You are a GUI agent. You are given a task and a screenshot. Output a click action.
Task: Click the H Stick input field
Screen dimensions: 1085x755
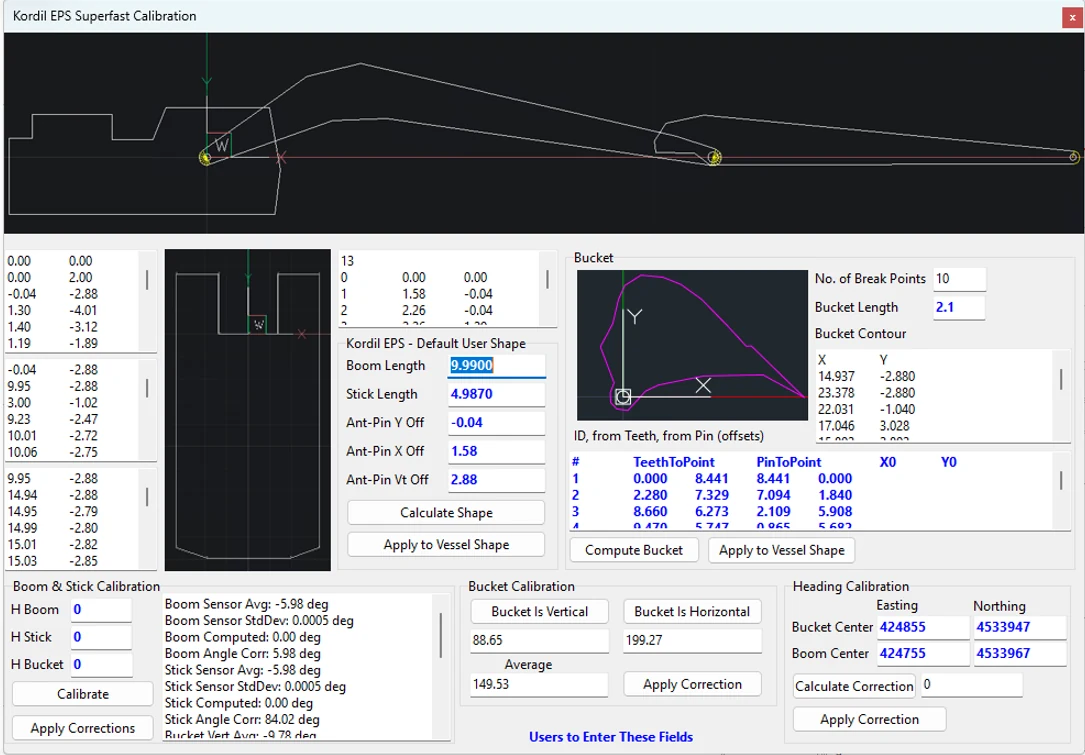[x=101, y=637]
